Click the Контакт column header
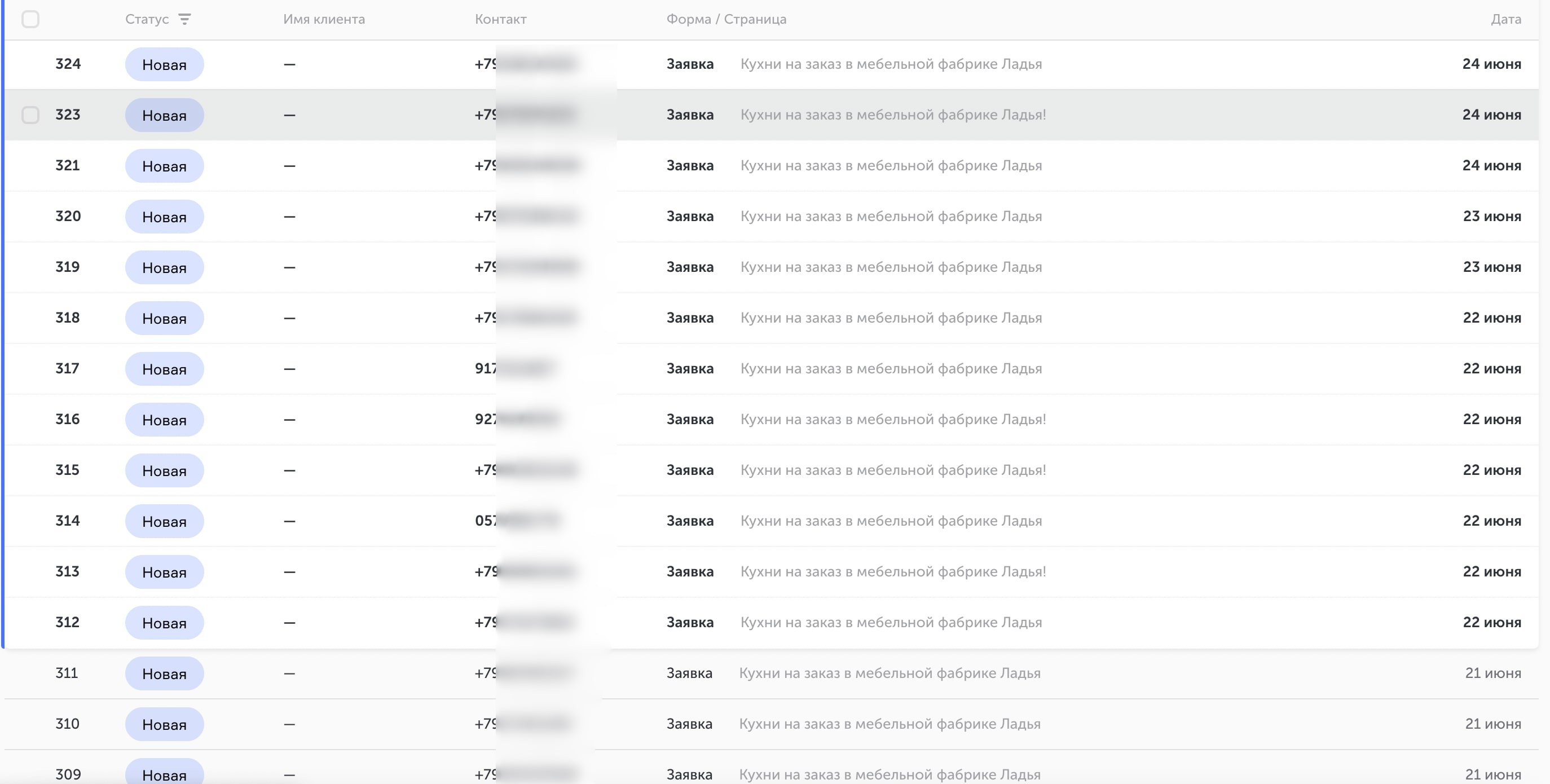The height and width of the screenshot is (784, 1550). 501,19
